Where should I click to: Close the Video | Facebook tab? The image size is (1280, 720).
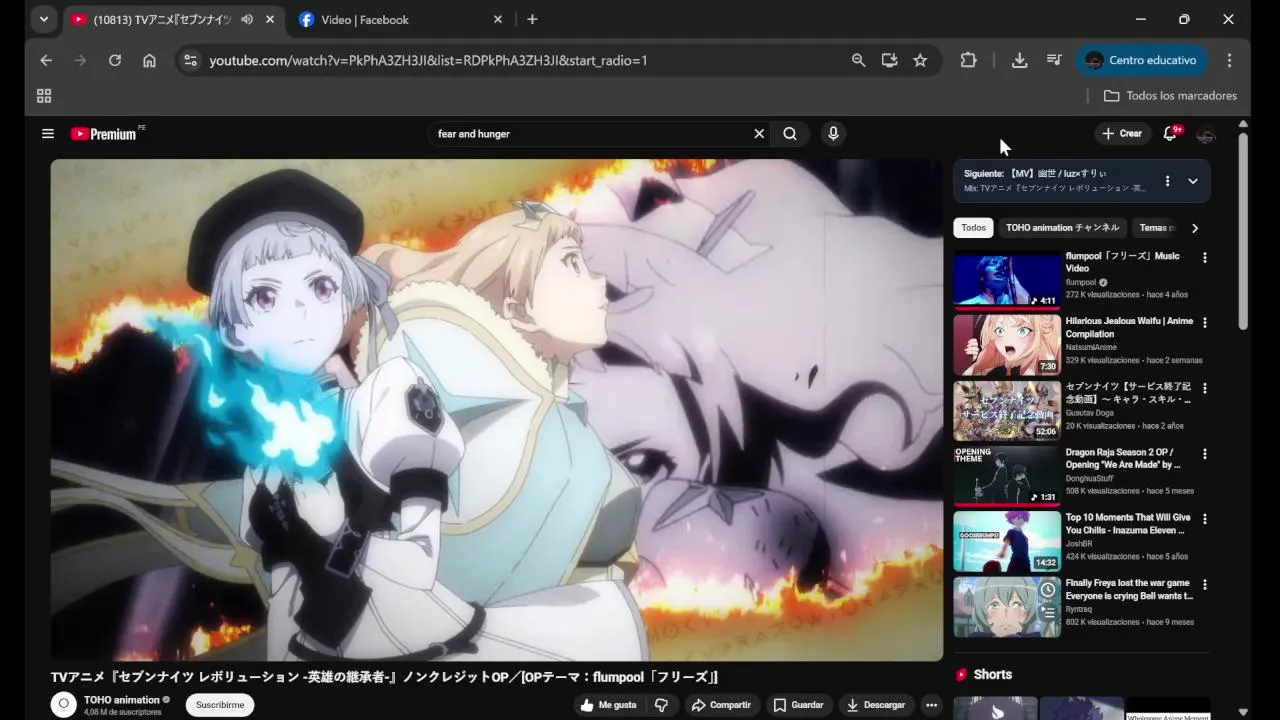click(x=498, y=19)
